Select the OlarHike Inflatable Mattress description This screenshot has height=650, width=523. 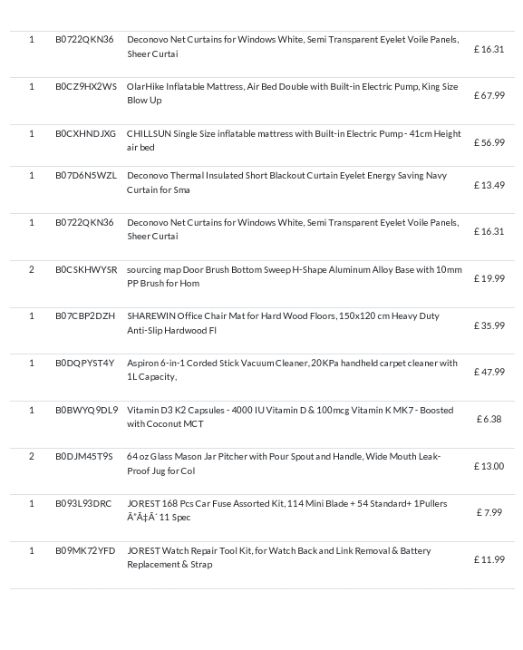[292, 93]
